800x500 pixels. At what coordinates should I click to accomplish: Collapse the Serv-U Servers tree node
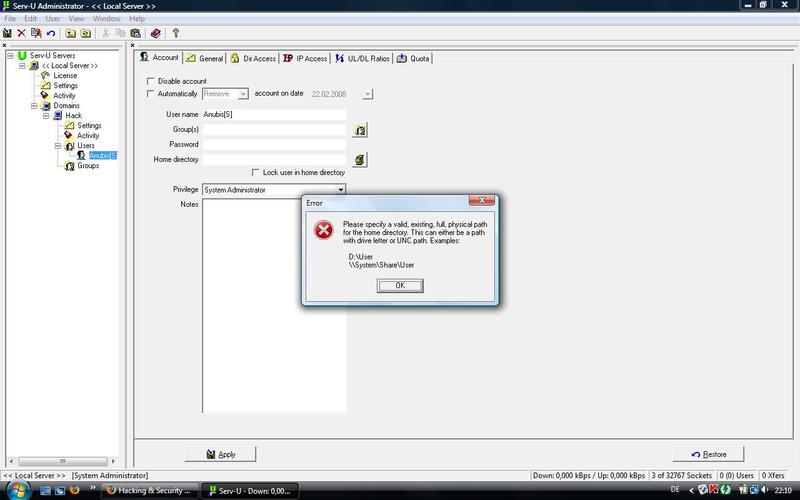[10, 55]
